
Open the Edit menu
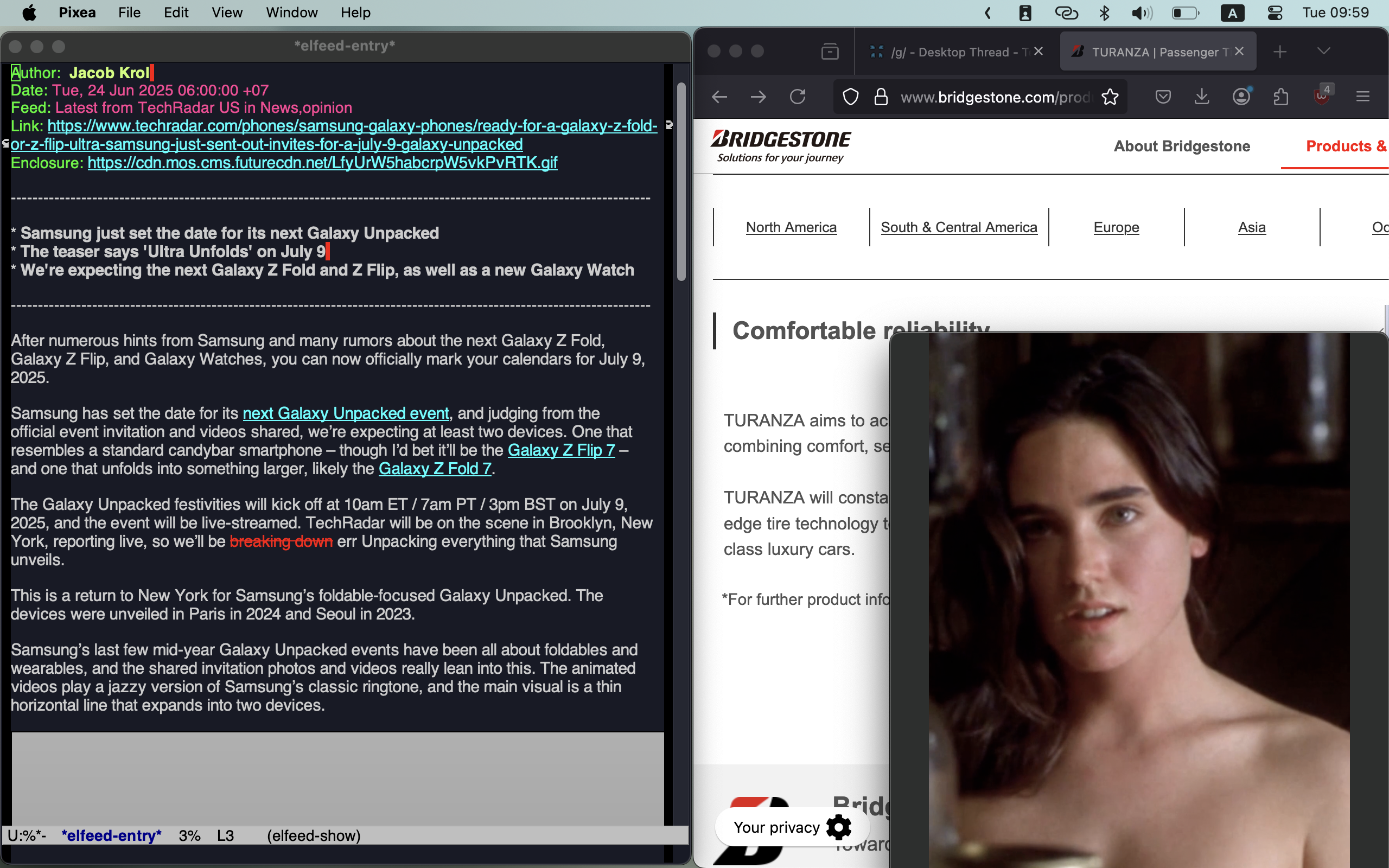pyautogui.click(x=176, y=12)
